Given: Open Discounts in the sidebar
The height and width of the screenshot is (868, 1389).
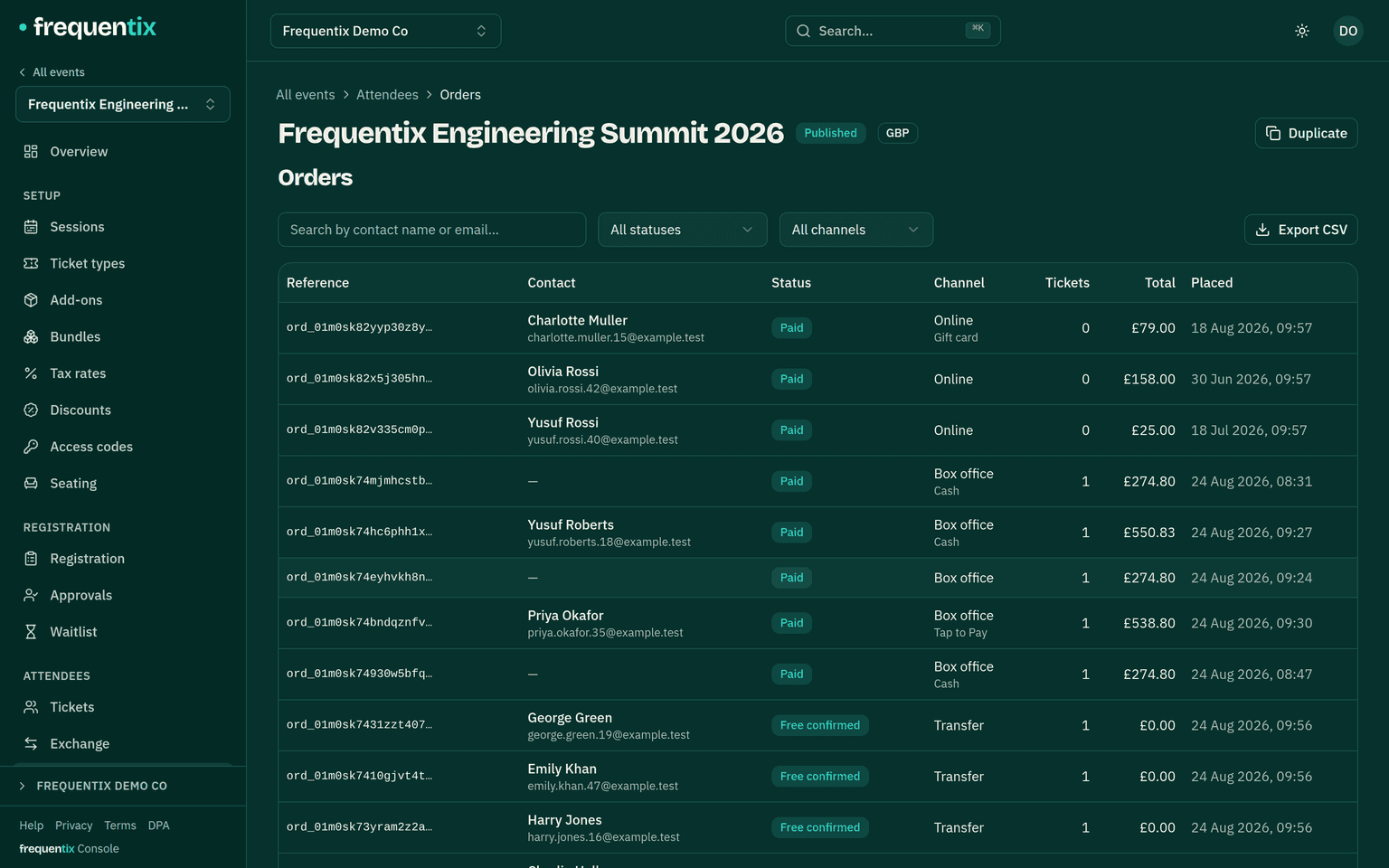Looking at the screenshot, I should click(x=123, y=410).
